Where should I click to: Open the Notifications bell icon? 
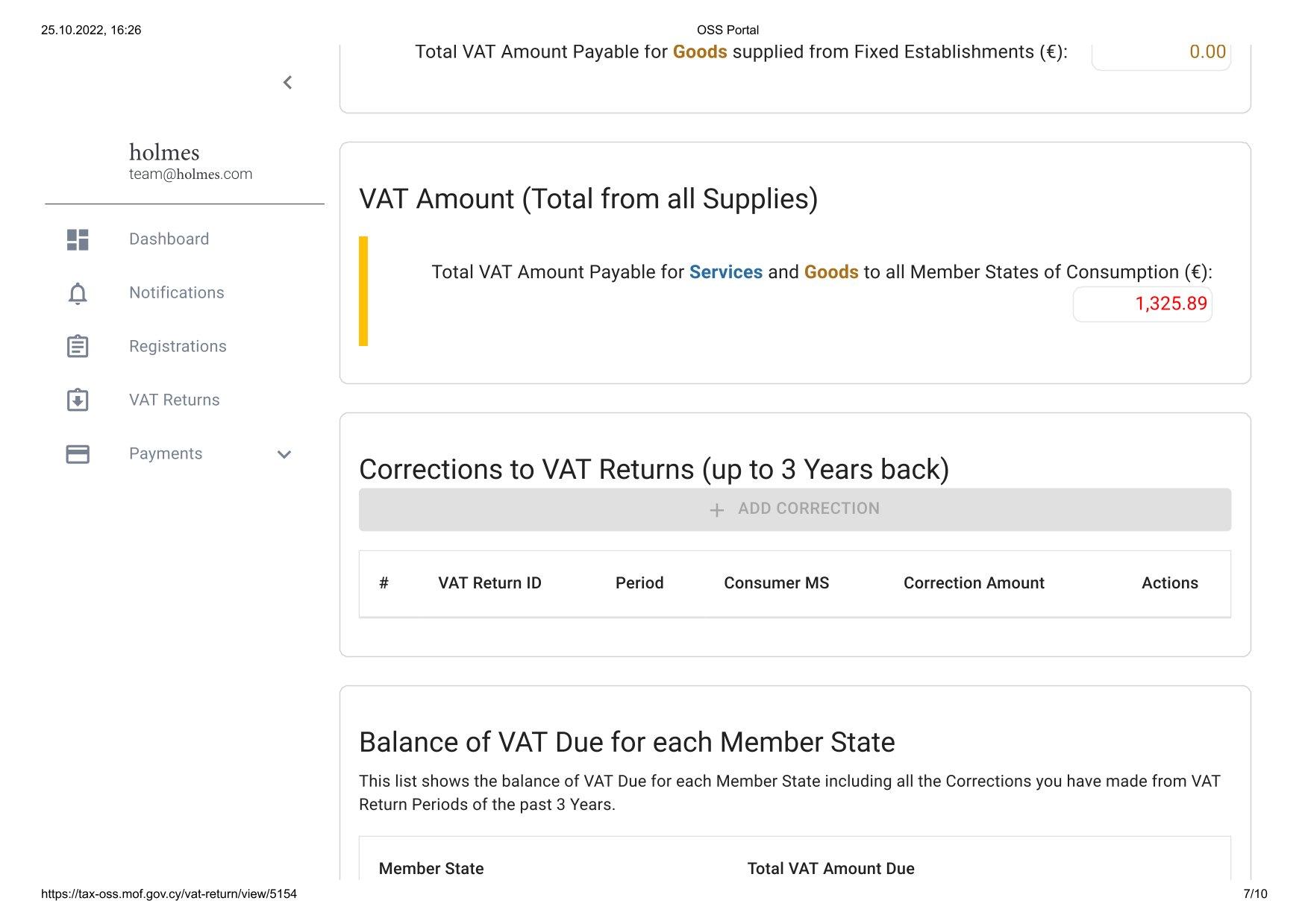pos(78,293)
